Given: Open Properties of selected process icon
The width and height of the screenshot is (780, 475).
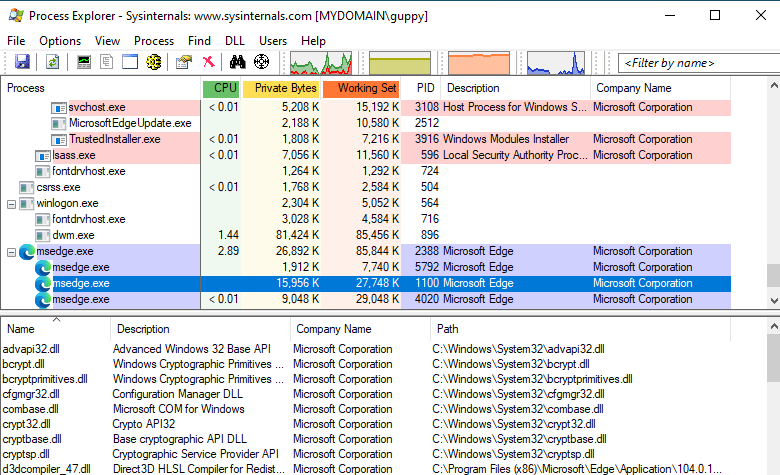Looking at the screenshot, I should 184,62.
